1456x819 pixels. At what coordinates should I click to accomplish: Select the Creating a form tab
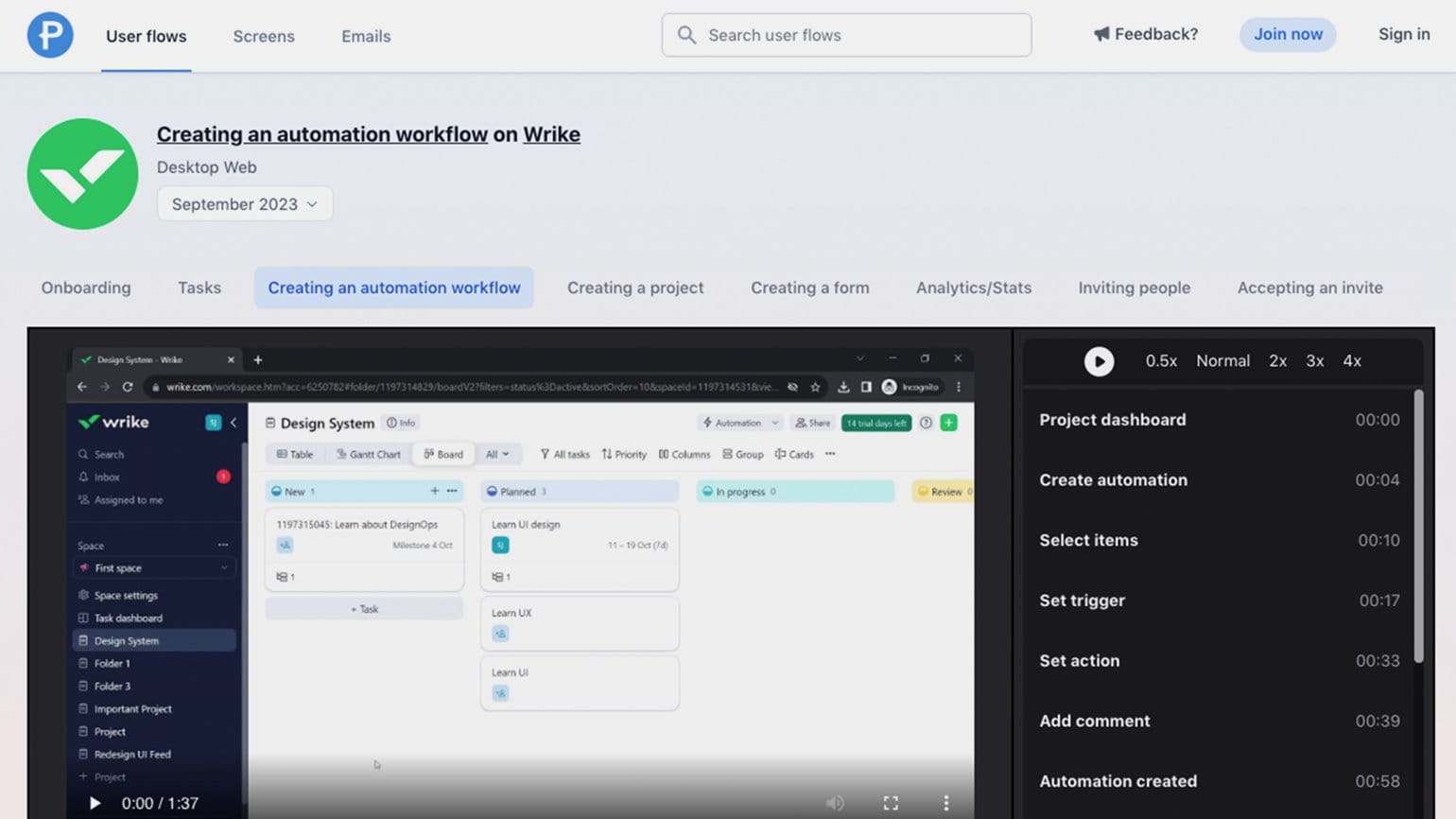(x=810, y=288)
